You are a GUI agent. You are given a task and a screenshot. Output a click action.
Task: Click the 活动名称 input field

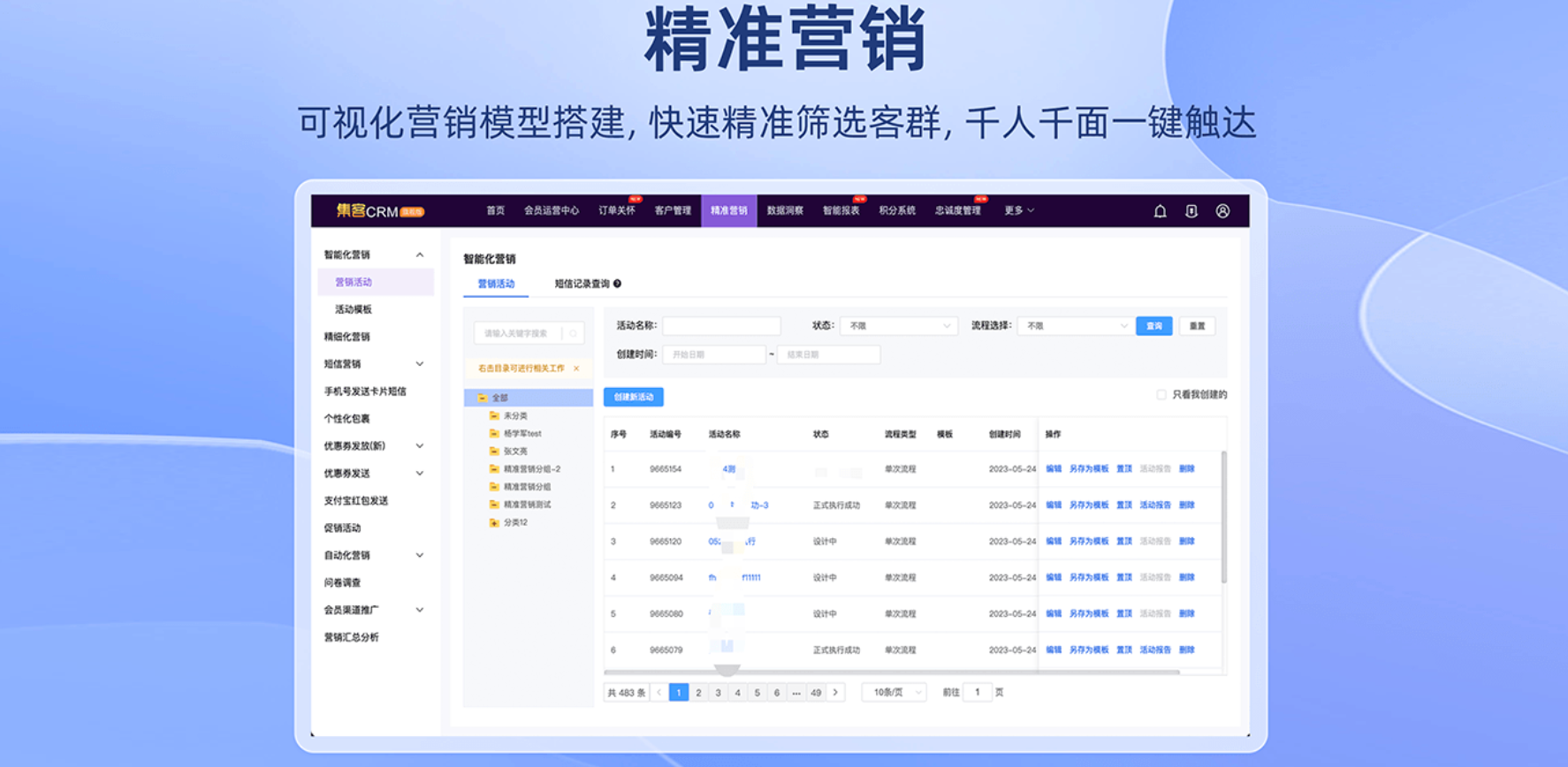pyautogui.click(x=721, y=326)
